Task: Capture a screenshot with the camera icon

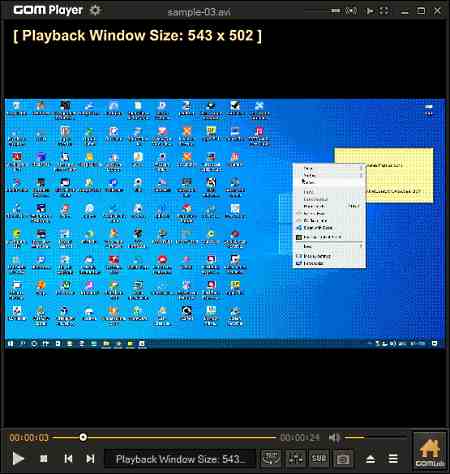Action: pos(343,459)
